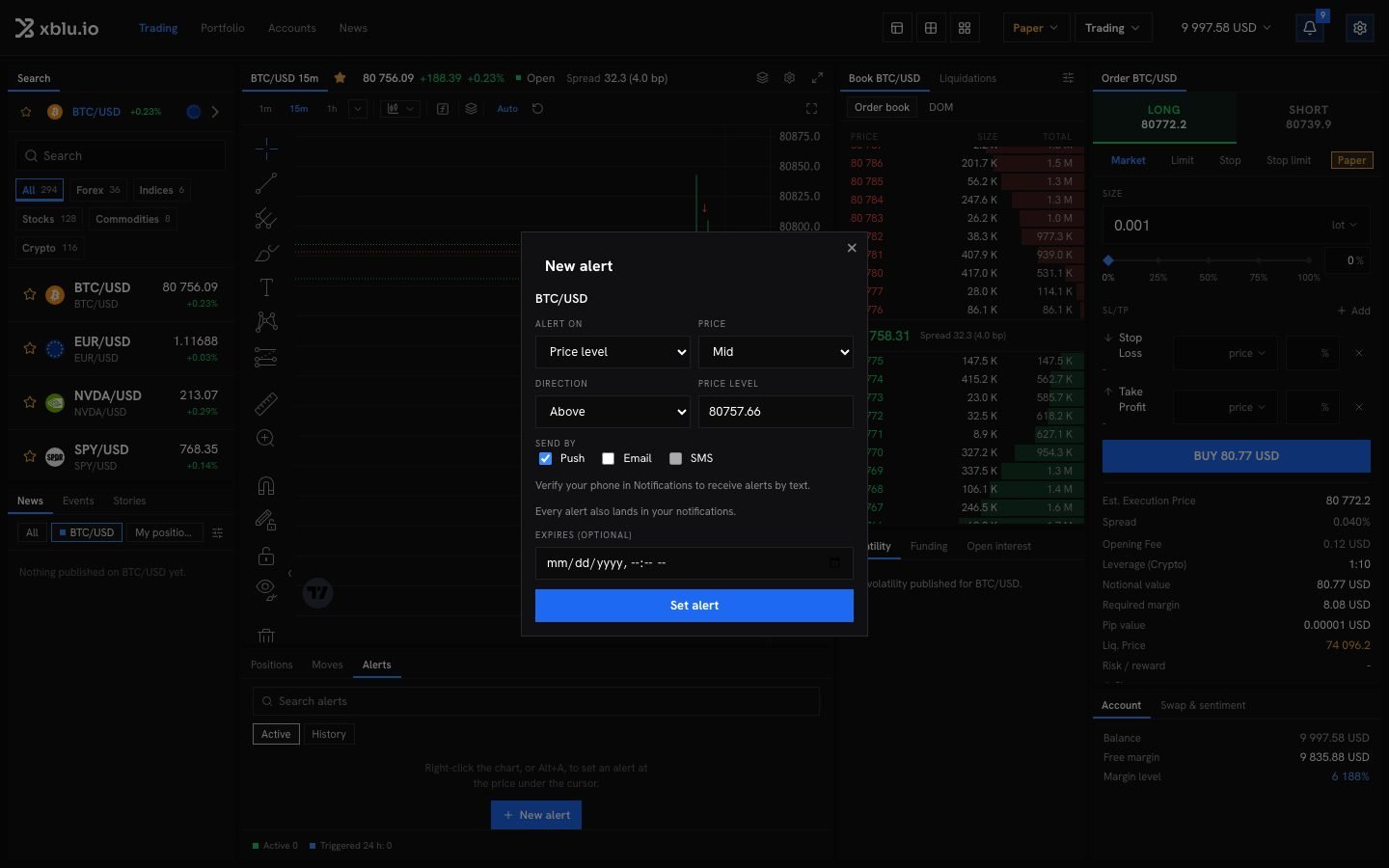1389x868 pixels.
Task: Click the History alerts filter
Action: pyautogui.click(x=329, y=734)
